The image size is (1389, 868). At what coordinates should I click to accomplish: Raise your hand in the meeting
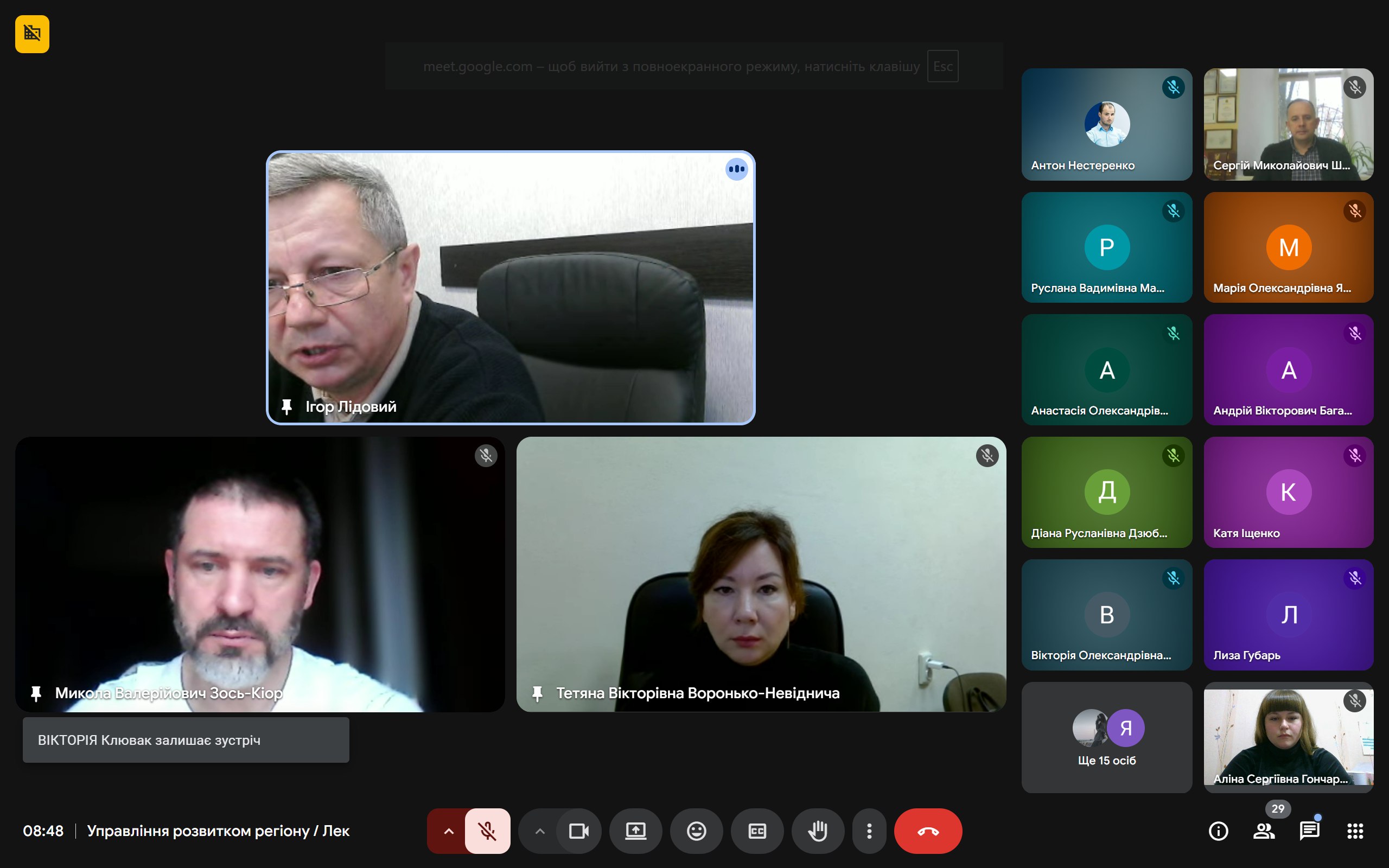tap(817, 831)
